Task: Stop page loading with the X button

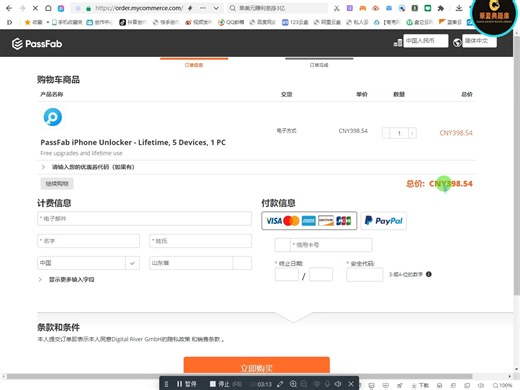Action: 35,8
